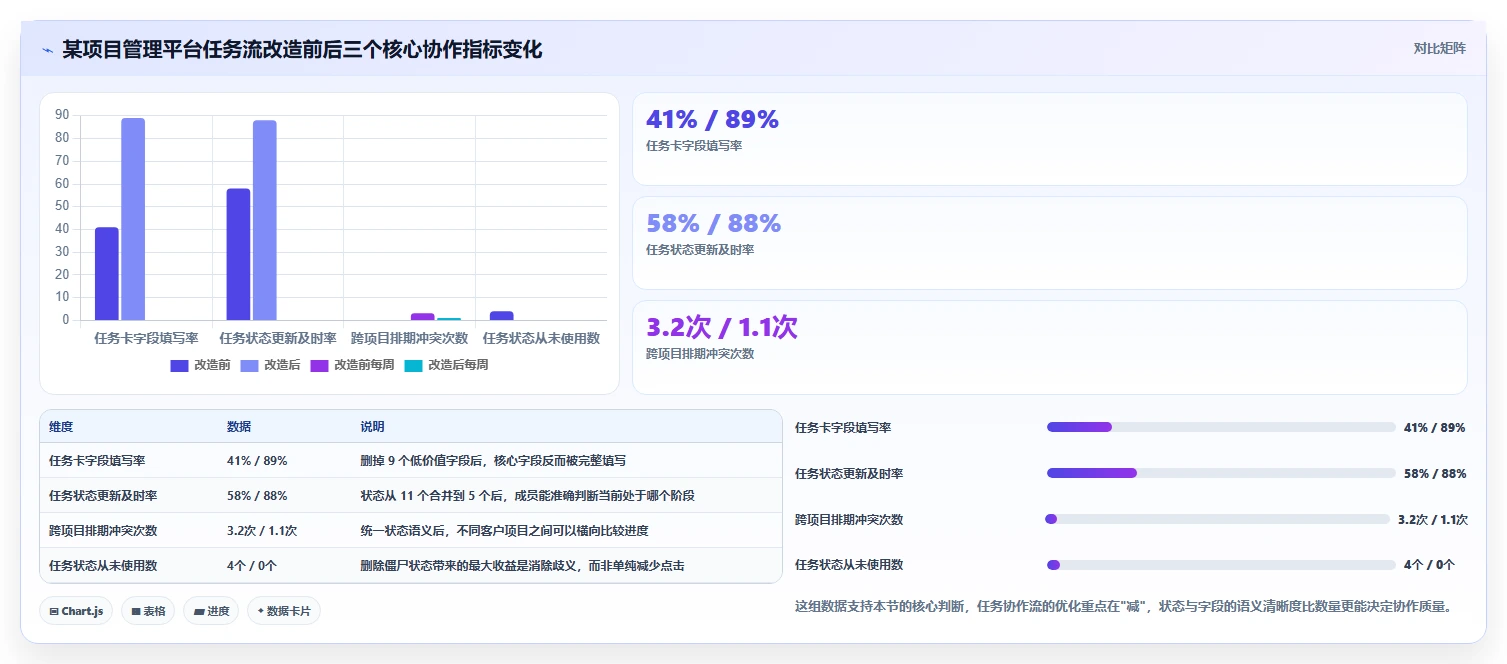
Task: Select the 跨项目排期冲突次数 table row cell
Action: 103,531
